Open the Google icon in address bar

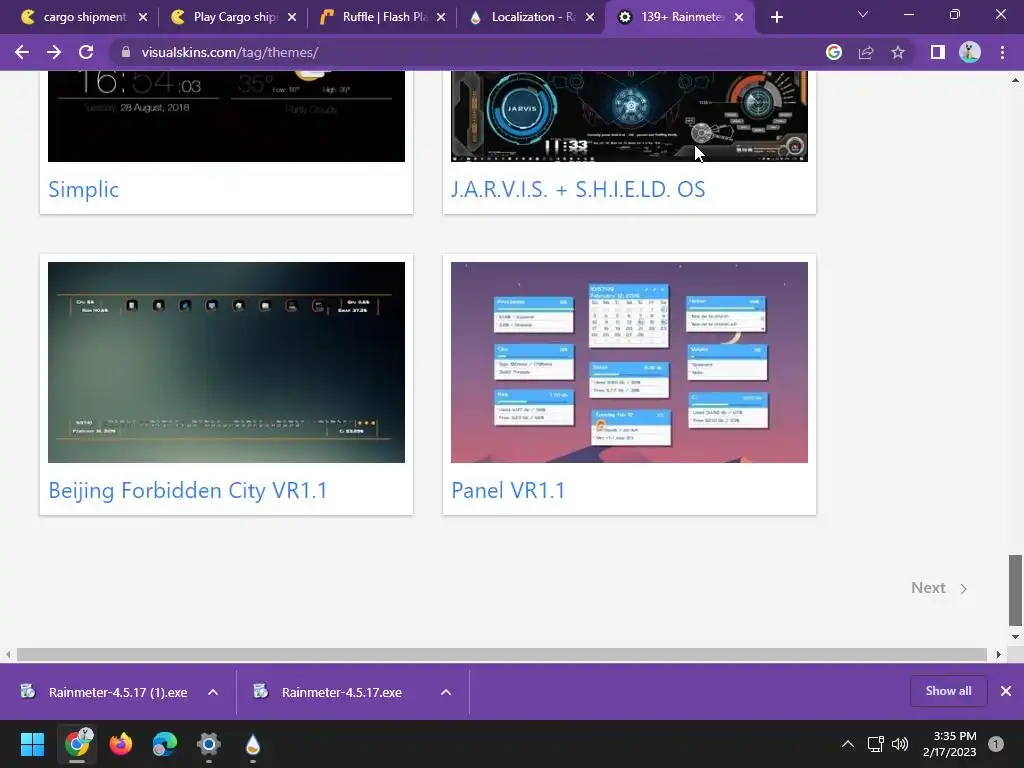point(834,52)
